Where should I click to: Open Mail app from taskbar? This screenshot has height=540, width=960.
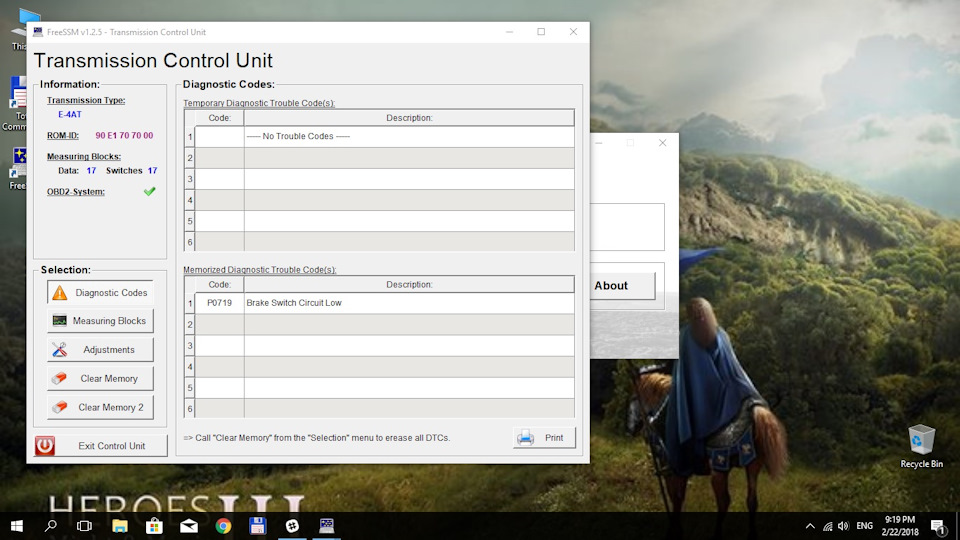pos(189,526)
